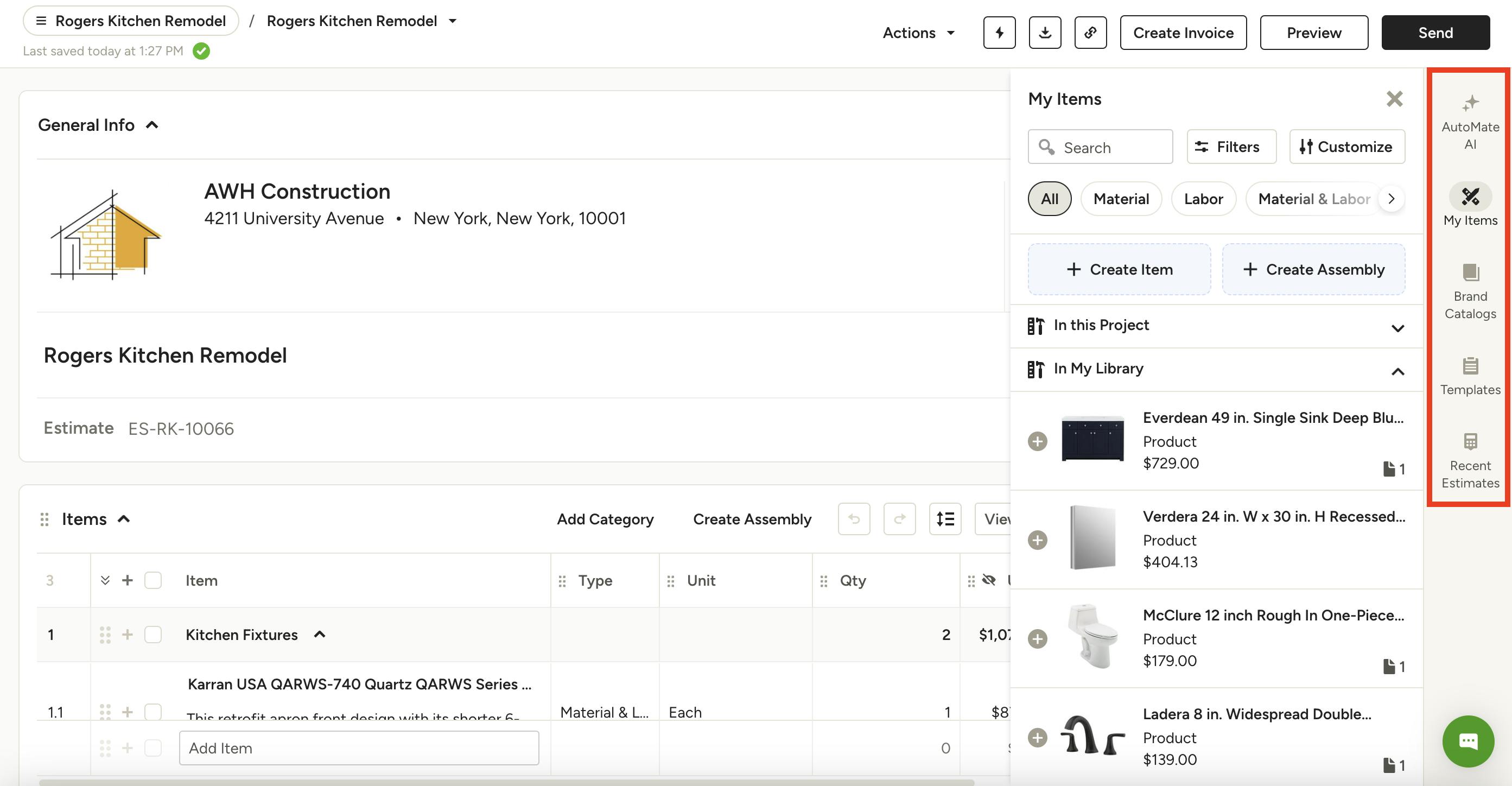Click drag handle beside Items section title
This screenshot has height=786, width=1512.
click(x=44, y=519)
